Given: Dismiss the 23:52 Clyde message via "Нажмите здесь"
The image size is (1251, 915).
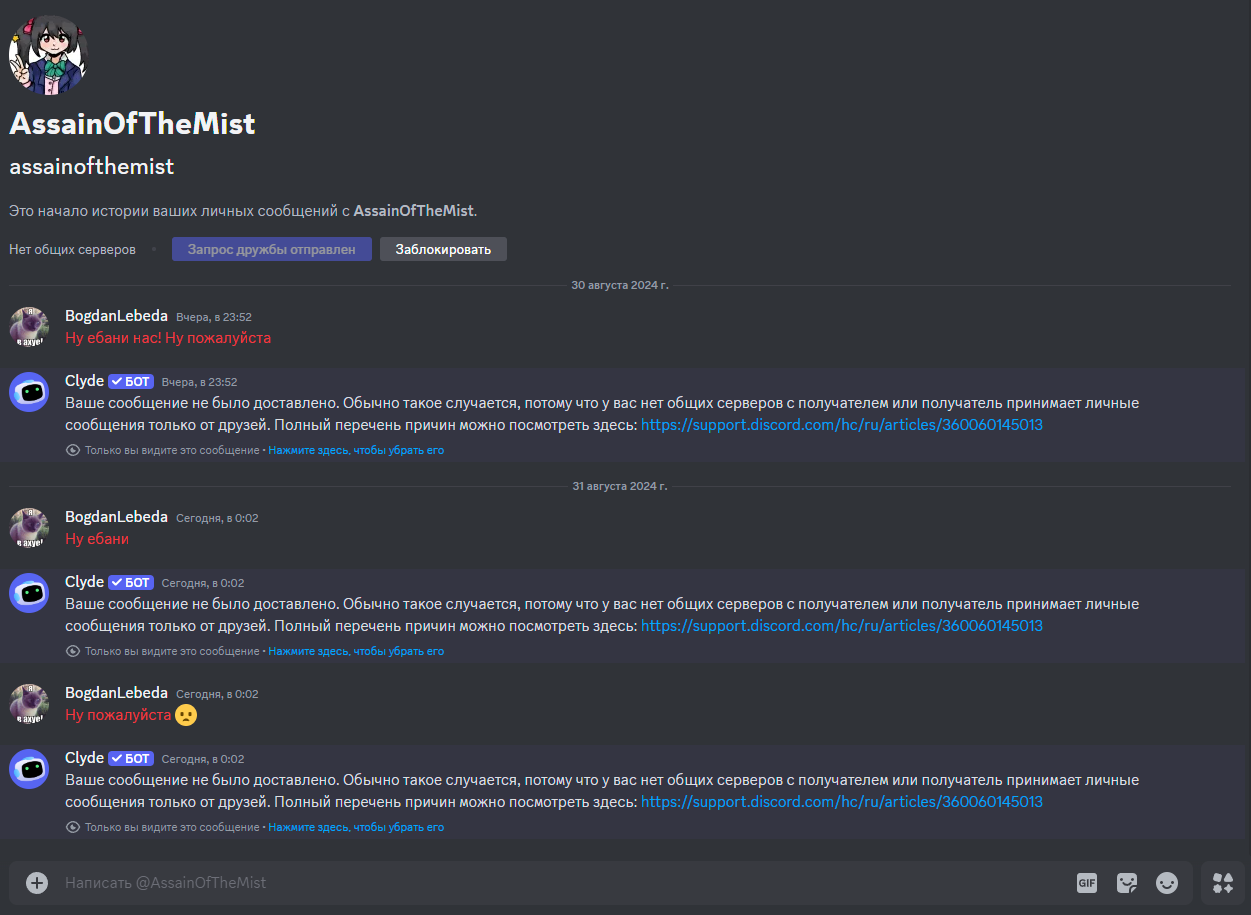Looking at the screenshot, I should [x=356, y=451].
